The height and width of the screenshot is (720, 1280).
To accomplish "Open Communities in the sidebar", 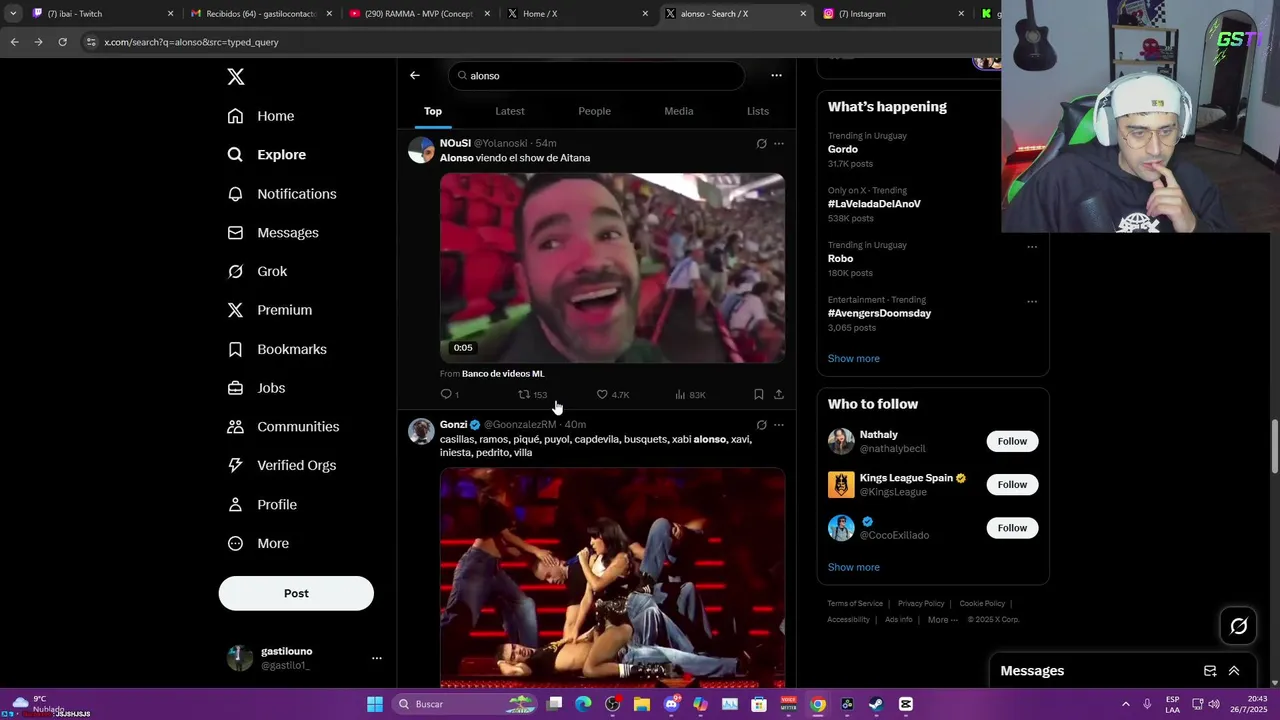I will click(x=283, y=427).
